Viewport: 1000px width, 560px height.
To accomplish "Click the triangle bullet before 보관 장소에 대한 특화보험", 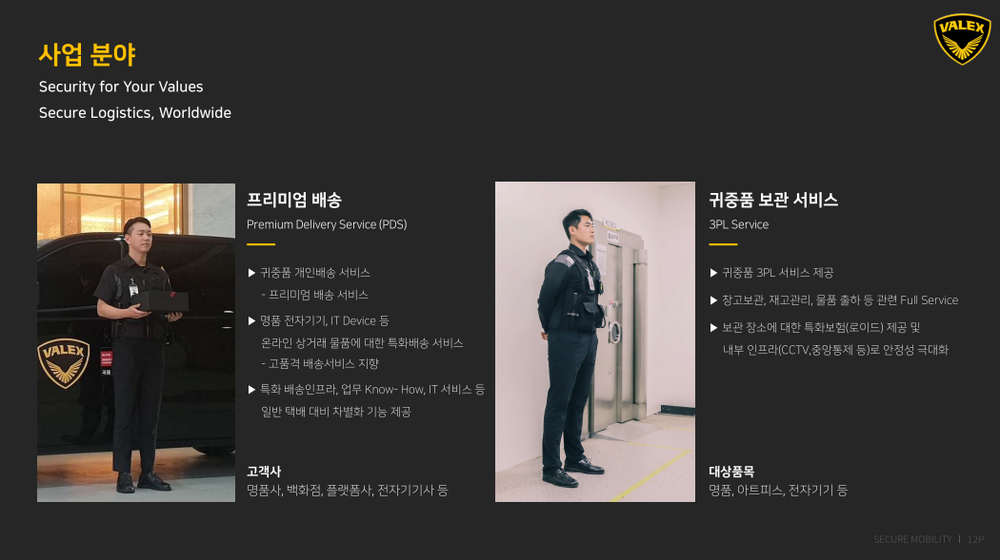I will pyautogui.click(x=714, y=328).
